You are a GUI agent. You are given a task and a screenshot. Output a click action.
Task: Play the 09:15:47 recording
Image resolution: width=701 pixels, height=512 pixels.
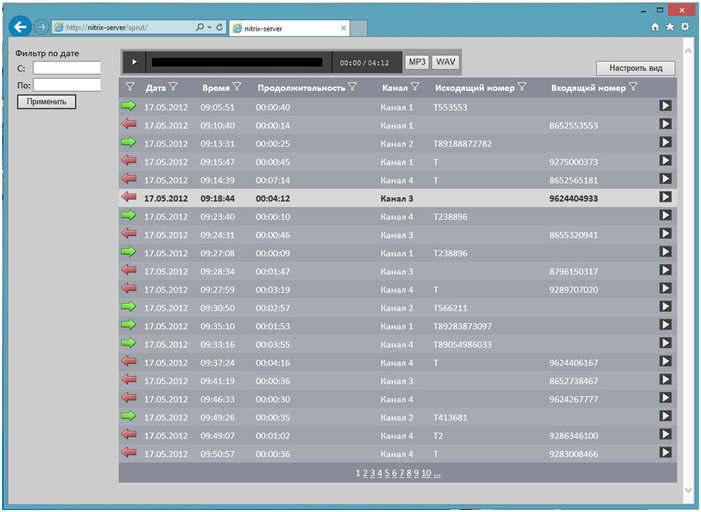click(x=665, y=161)
